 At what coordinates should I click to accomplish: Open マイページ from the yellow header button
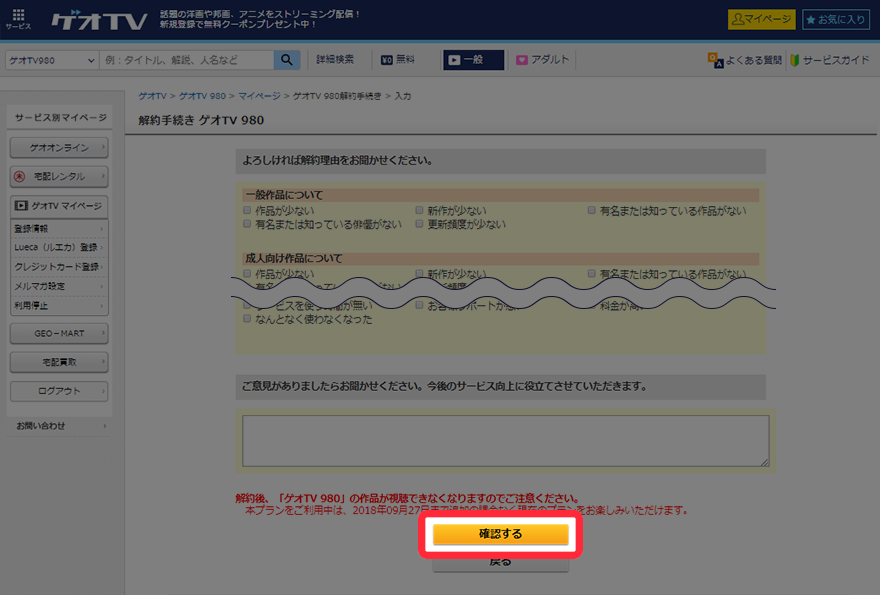pos(762,20)
